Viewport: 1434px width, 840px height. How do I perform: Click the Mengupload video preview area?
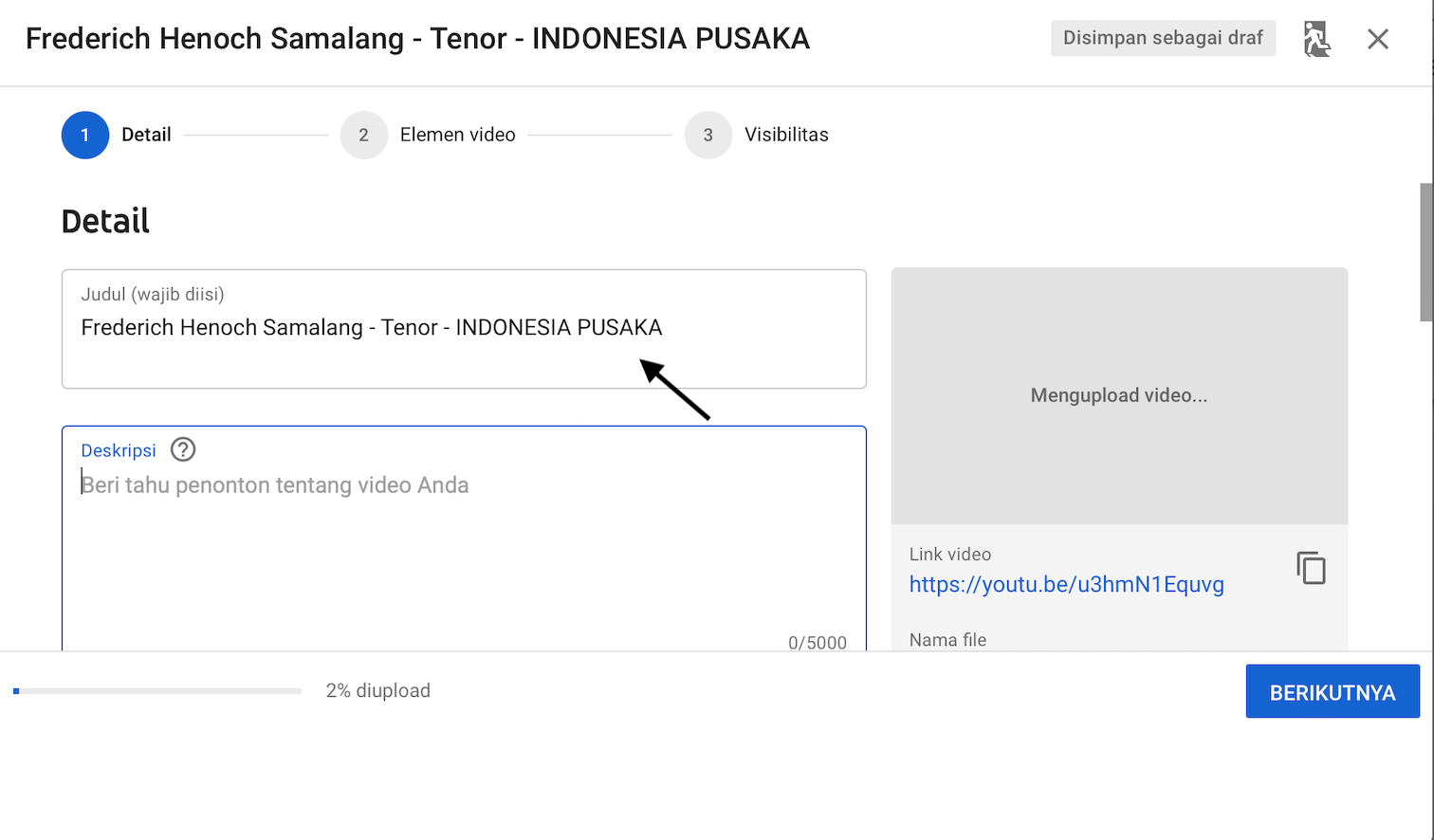pos(1118,395)
